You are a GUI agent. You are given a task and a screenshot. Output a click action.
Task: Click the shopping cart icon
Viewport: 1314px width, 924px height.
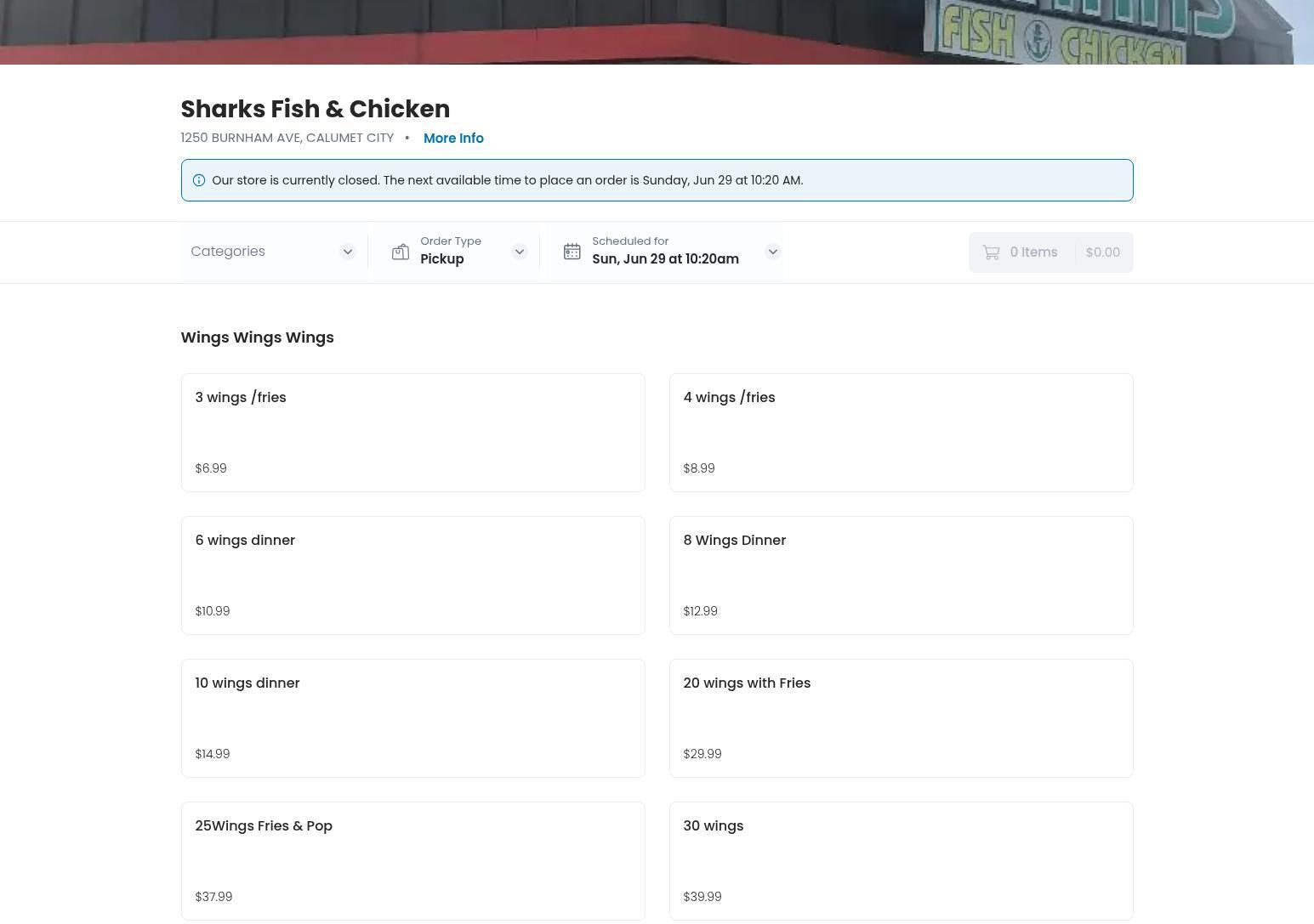(x=991, y=252)
